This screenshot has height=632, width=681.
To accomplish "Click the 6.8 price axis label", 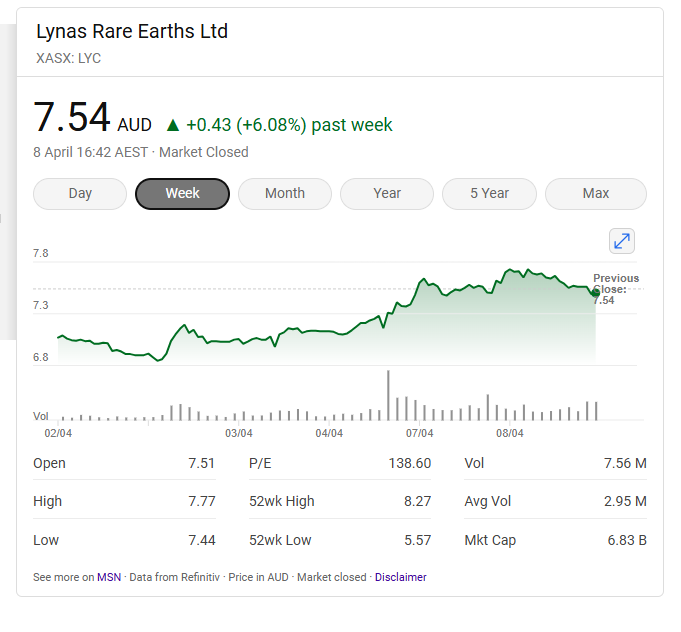I will coord(41,357).
